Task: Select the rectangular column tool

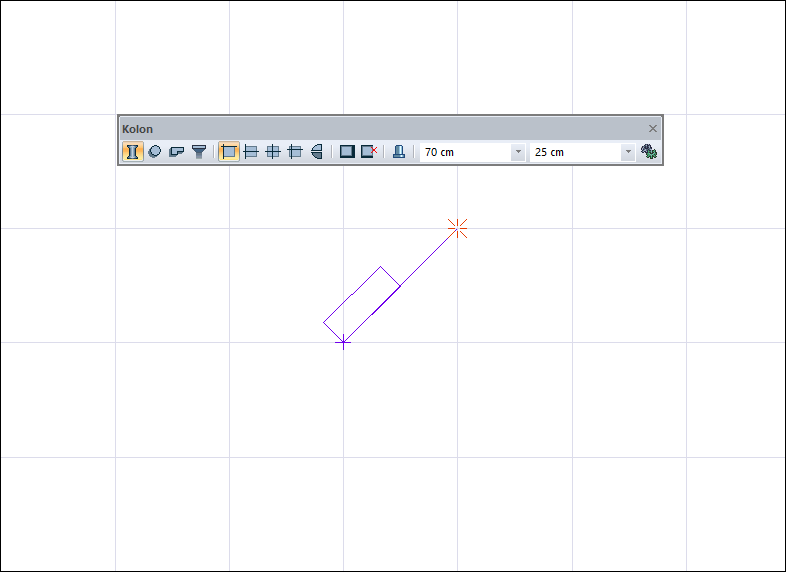Action: coord(132,151)
